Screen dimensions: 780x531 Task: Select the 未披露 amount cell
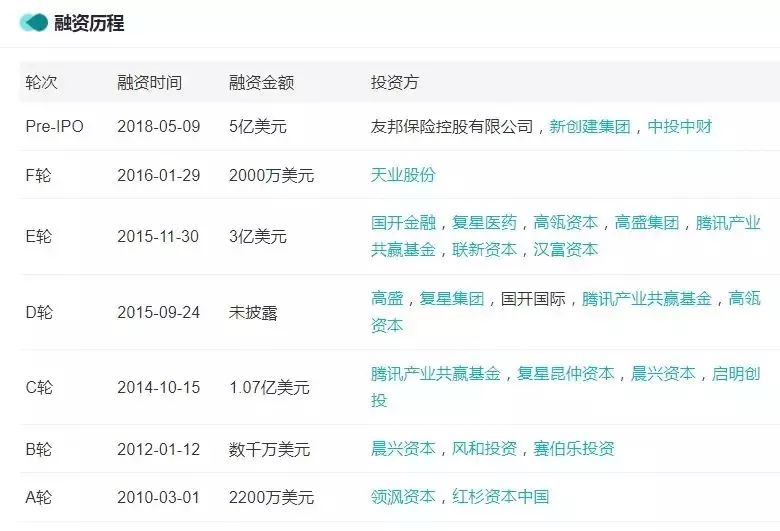click(253, 312)
